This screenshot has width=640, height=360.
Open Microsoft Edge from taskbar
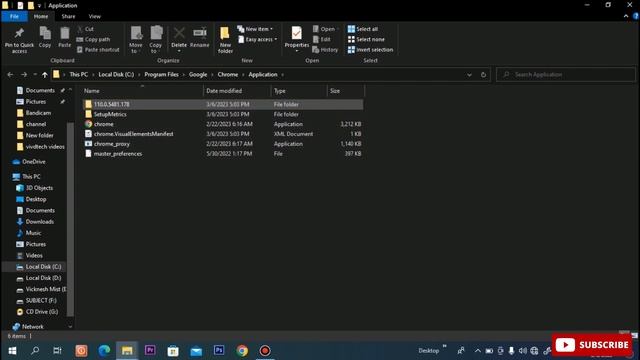point(104,351)
